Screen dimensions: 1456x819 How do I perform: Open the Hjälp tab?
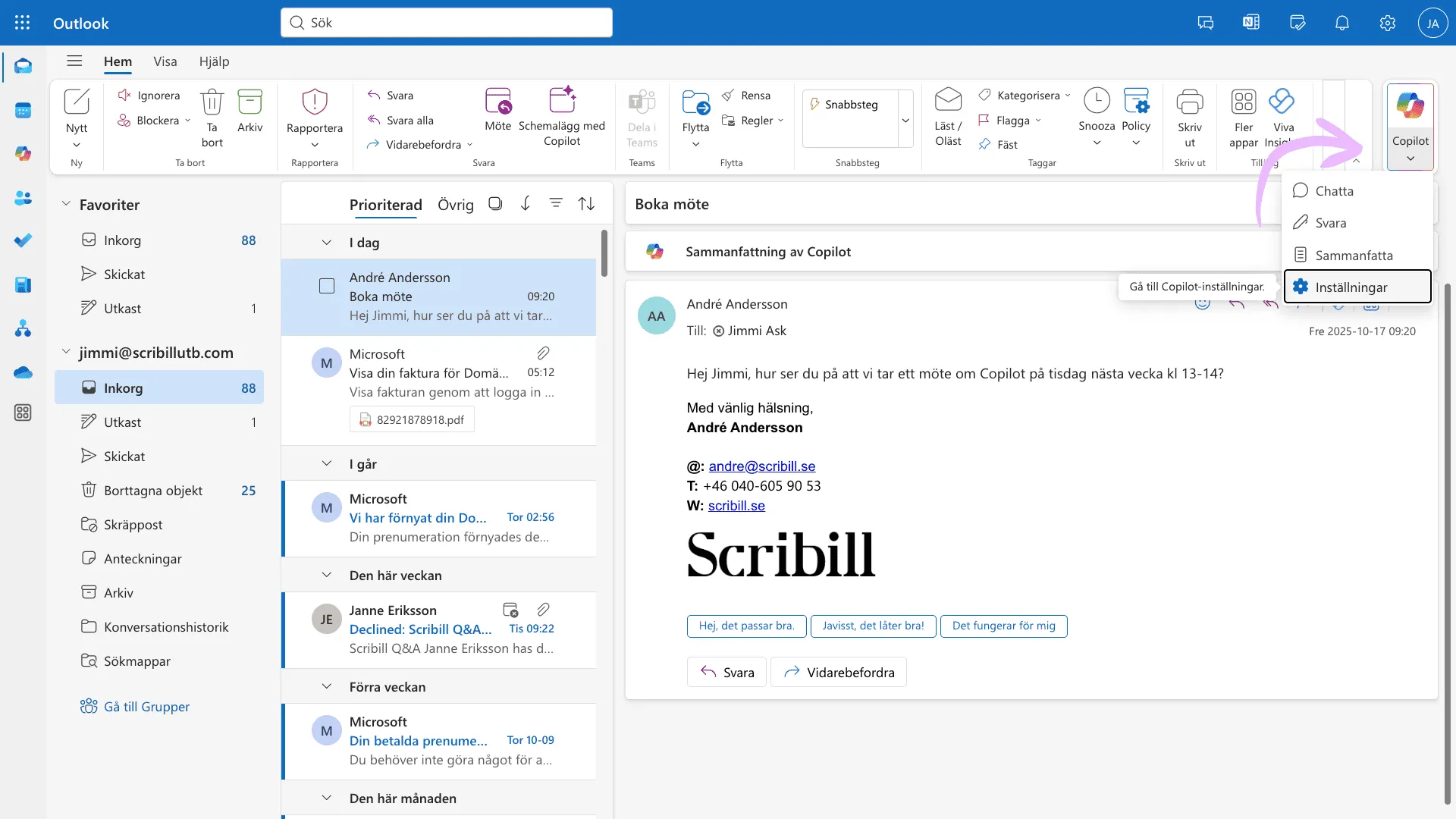pos(215,61)
